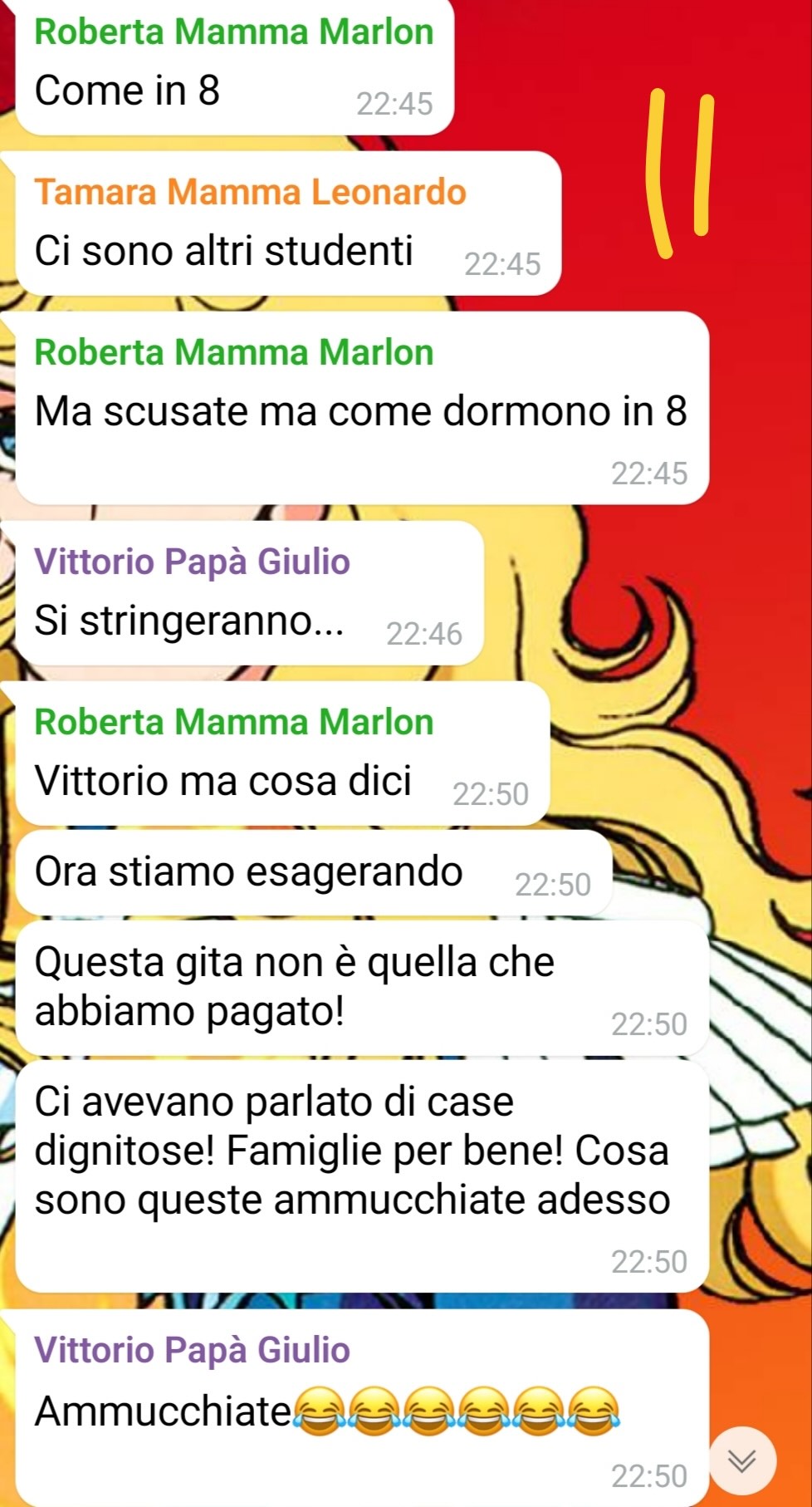Screen dimensions: 812x1507
Task: Open Roberta Mamma Marlon's name on 'Come in 8'
Action: [234, 32]
